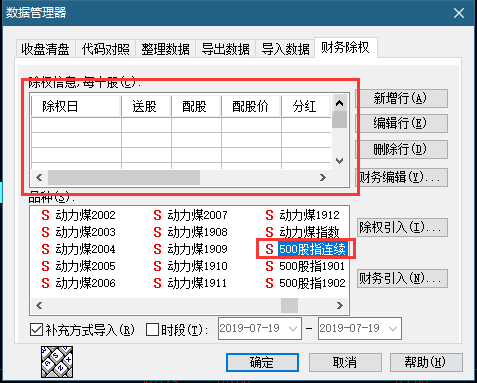Viewport: 477px width, 383px height.
Task: Open 财务编辑(Y) dialog
Action: [x=402, y=177]
